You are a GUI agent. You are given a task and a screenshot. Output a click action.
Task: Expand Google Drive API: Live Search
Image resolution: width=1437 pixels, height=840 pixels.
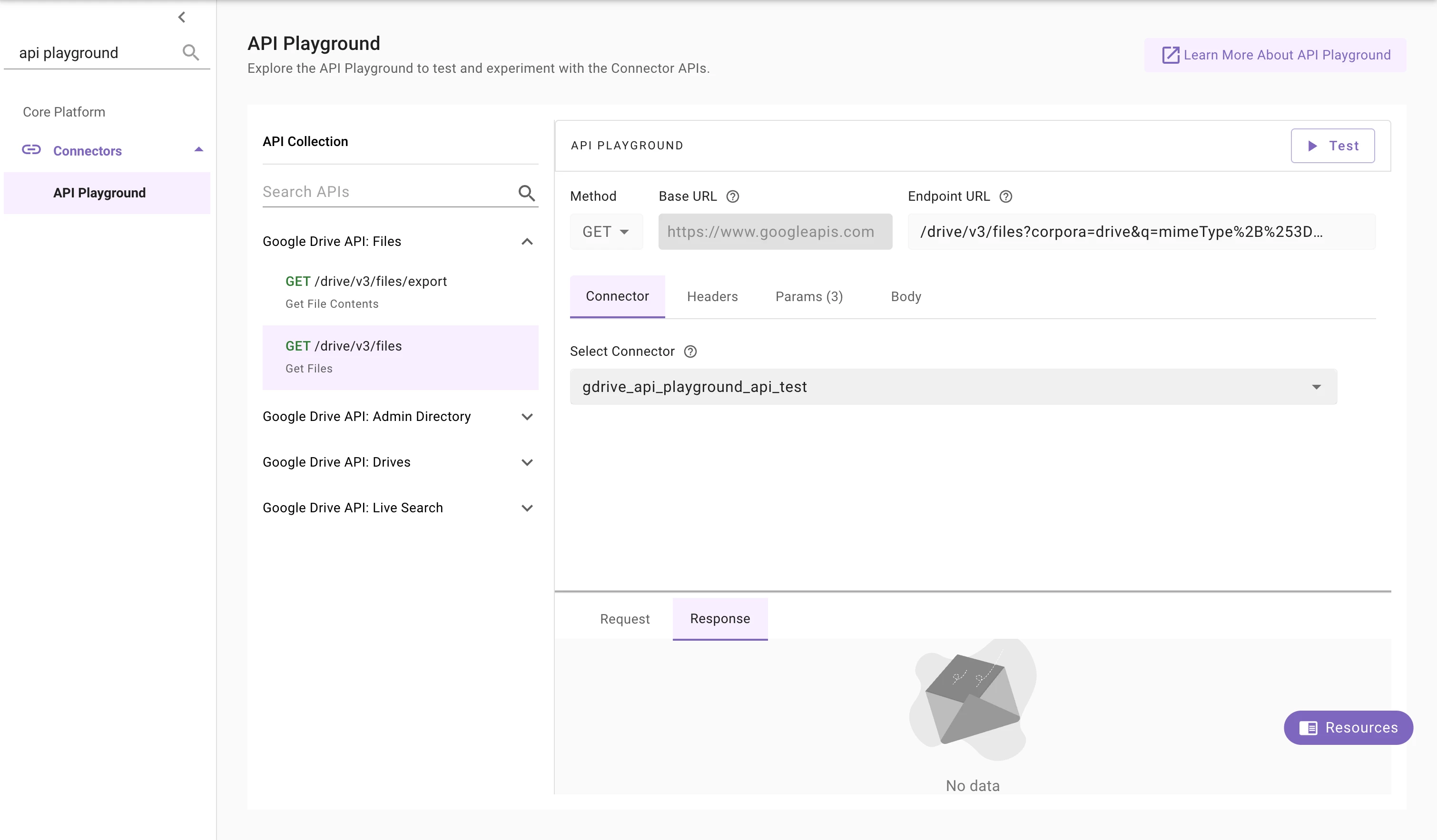pyautogui.click(x=526, y=508)
